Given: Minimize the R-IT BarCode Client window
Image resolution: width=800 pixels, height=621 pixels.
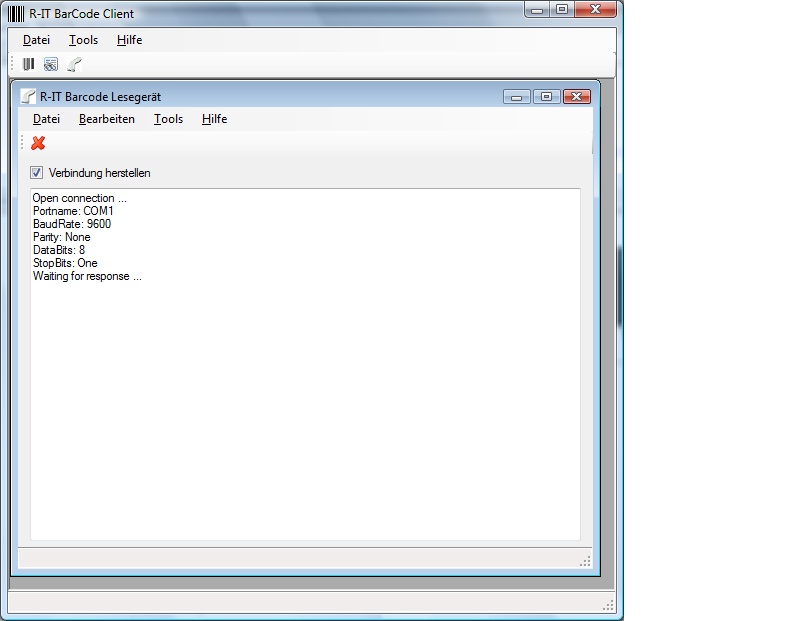Looking at the screenshot, I should click(537, 10).
